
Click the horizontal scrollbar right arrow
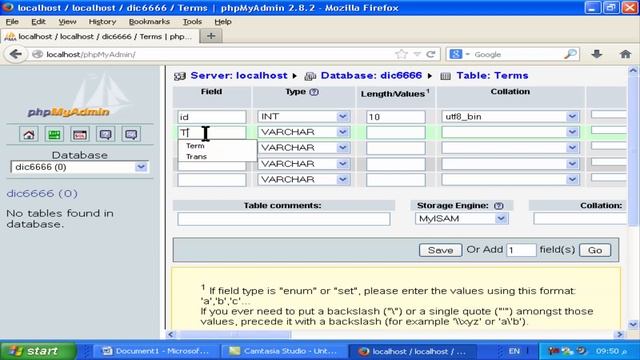click(x=620, y=335)
